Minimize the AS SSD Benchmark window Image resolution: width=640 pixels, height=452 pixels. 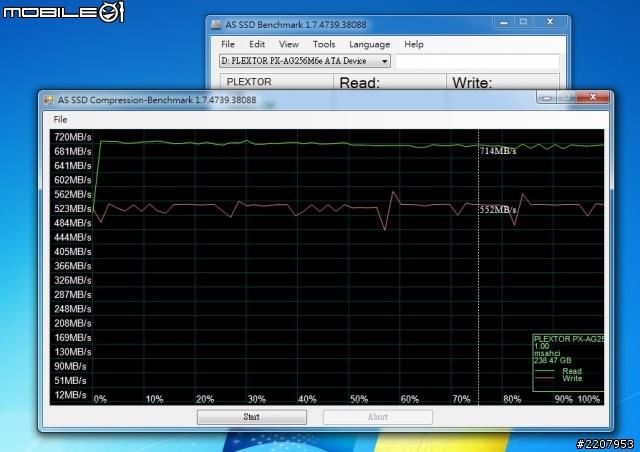504,22
